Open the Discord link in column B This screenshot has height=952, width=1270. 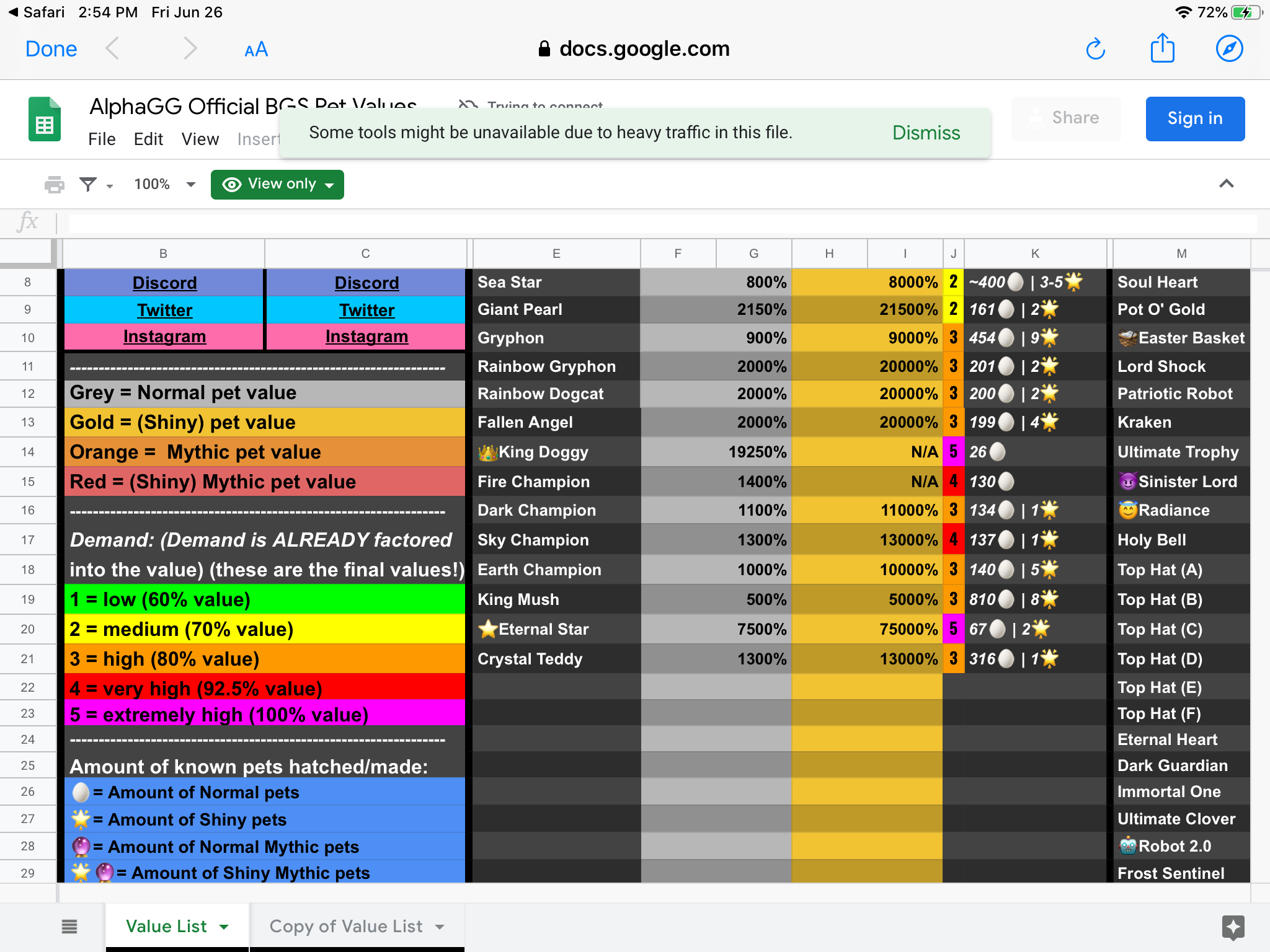tap(164, 283)
